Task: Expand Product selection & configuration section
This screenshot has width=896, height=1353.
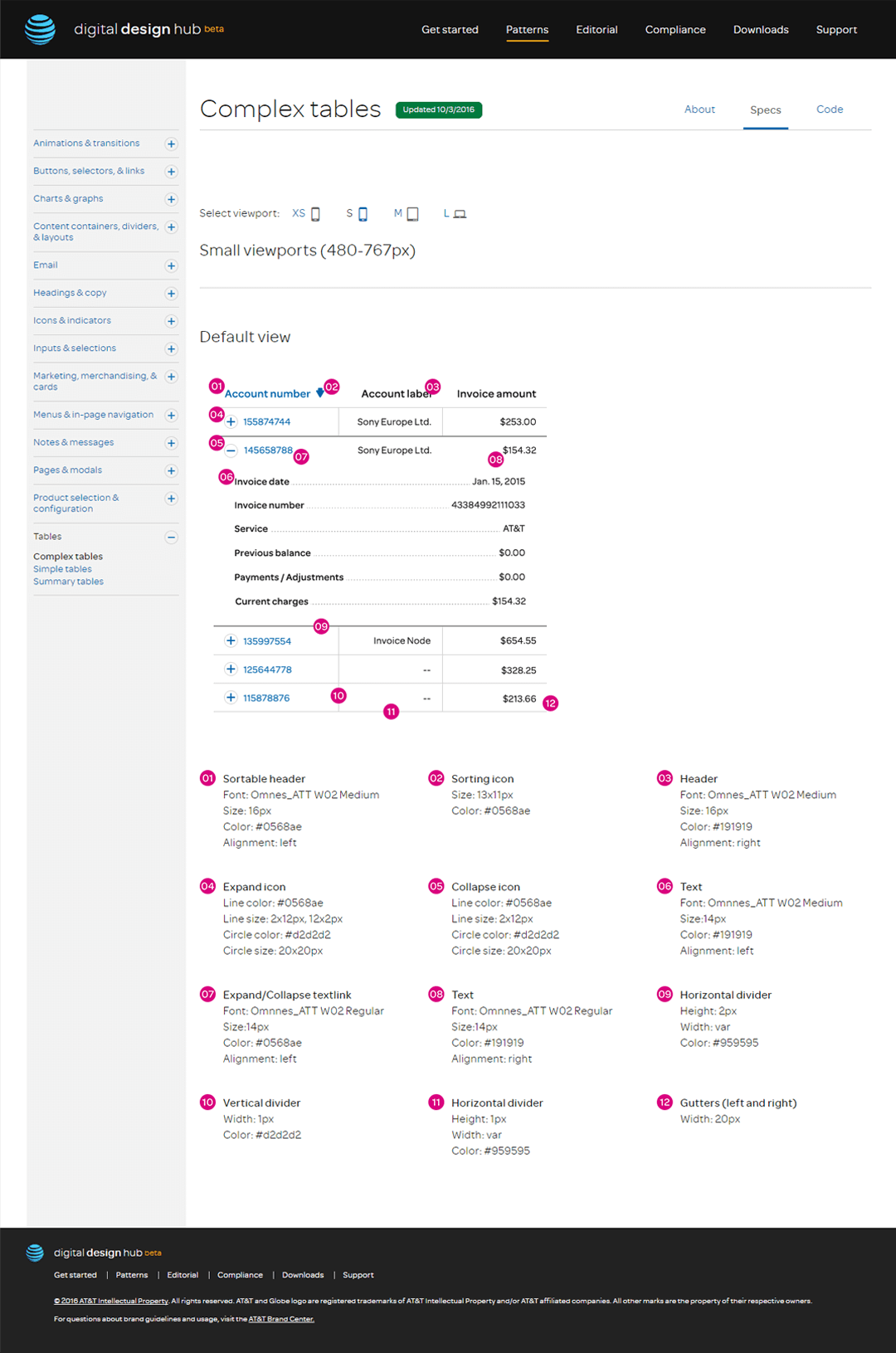Action: [x=171, y=499]
